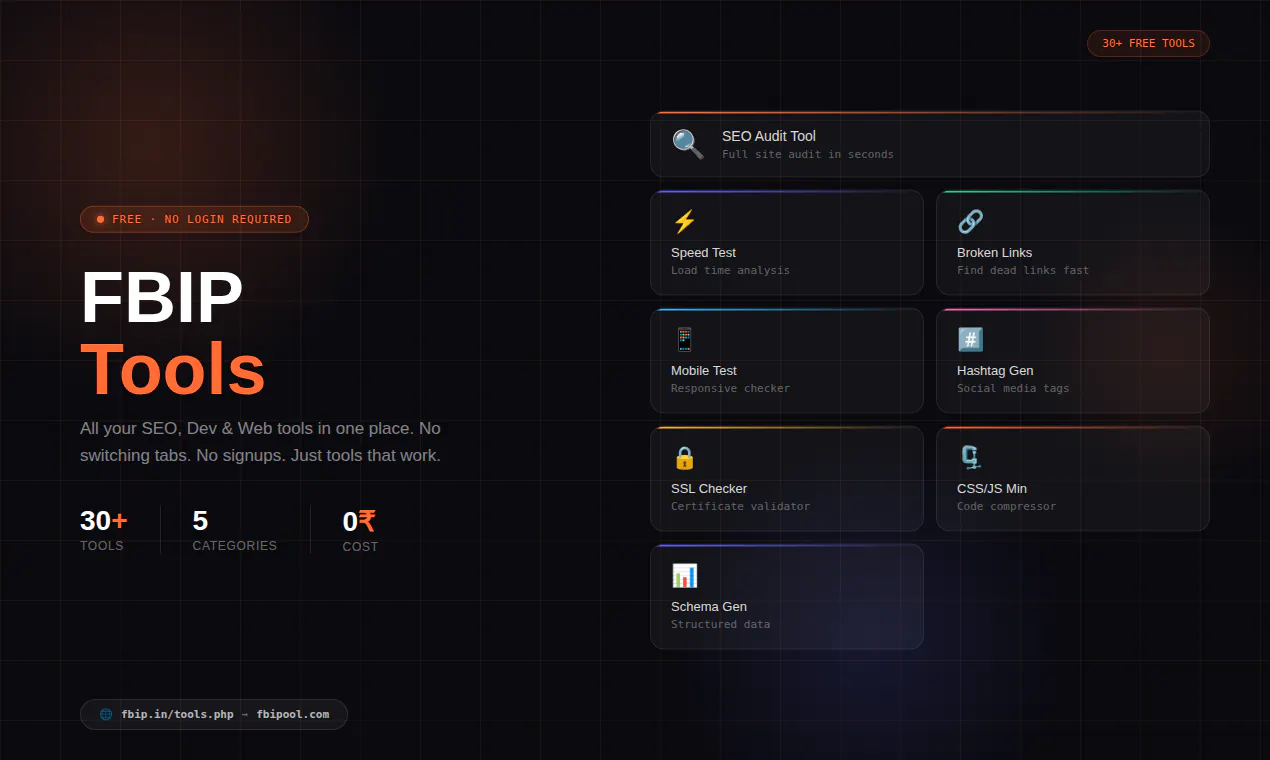The image size is (1270, 760).
Task: Click the phone Mobile Test icon
Action: (x=684, y=339)
